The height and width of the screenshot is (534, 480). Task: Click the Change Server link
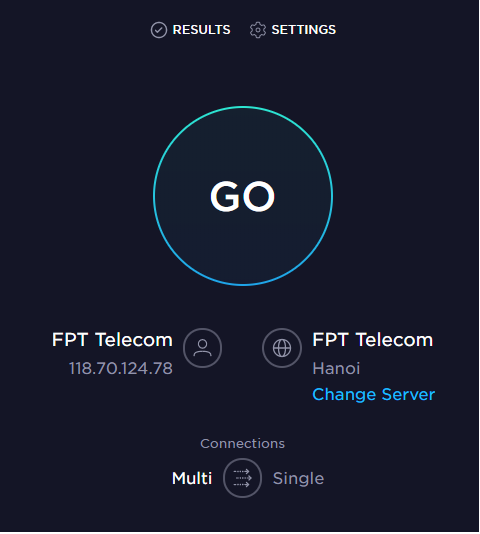[374, 395]
